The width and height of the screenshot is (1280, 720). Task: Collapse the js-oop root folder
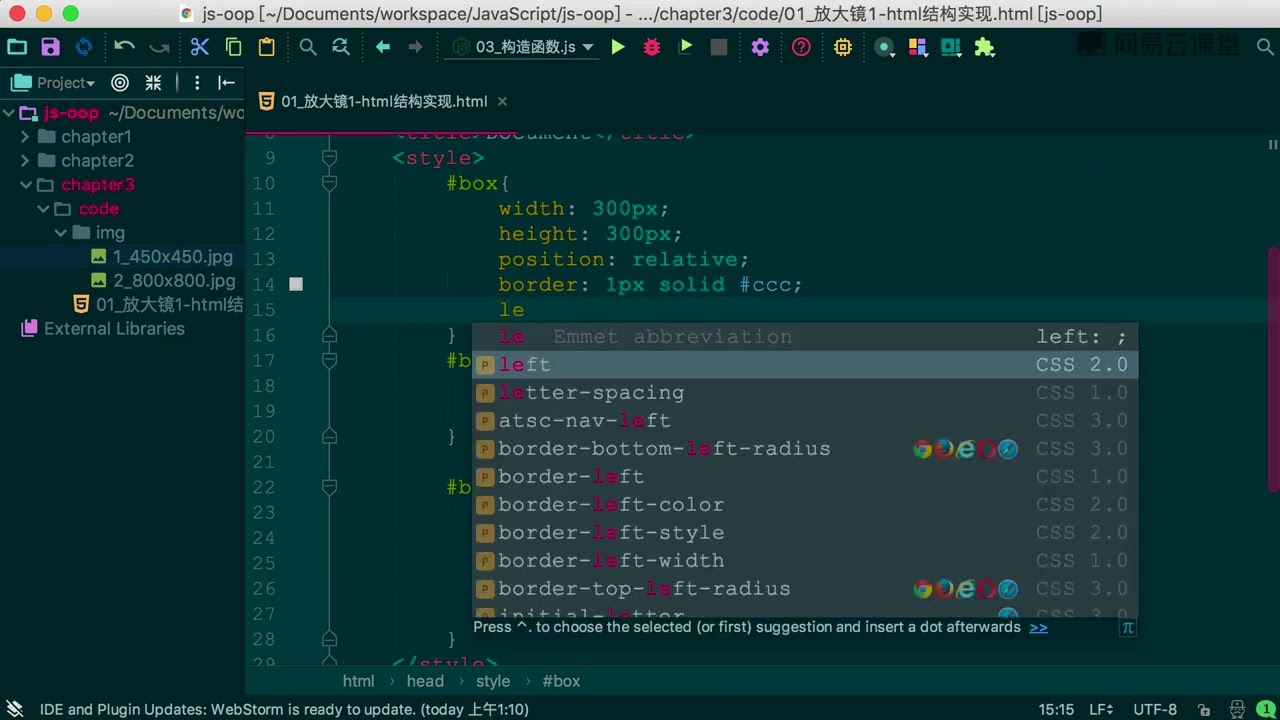point(9,113)
